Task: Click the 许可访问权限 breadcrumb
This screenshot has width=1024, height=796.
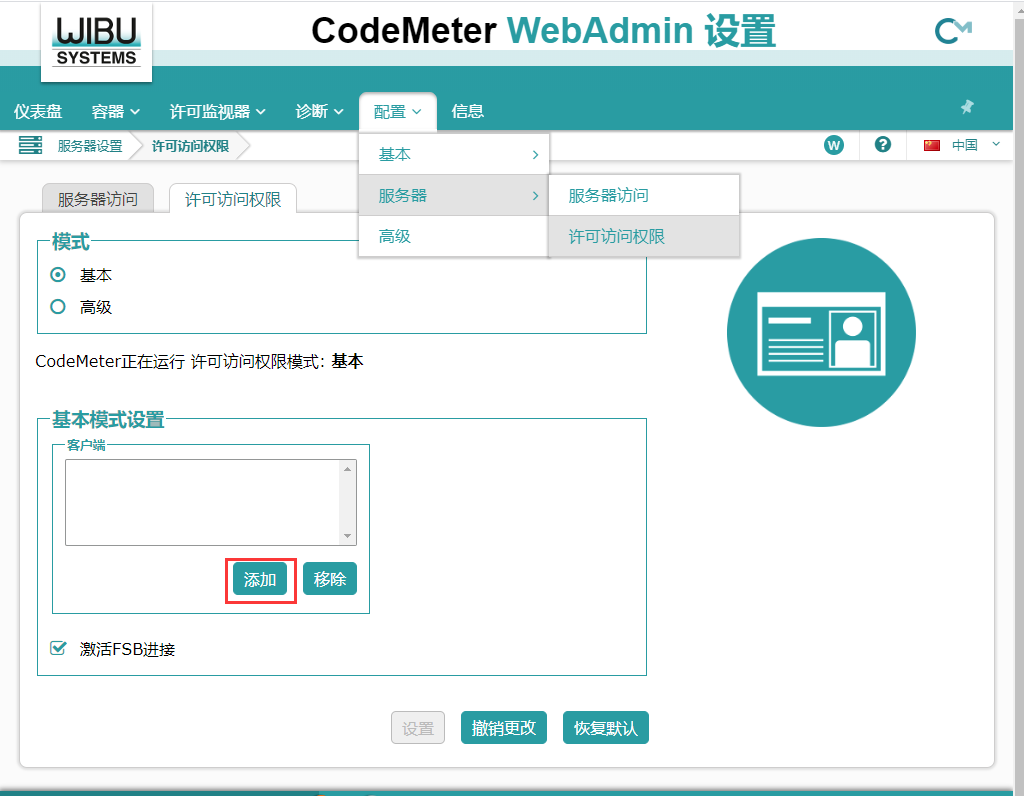Action: (x=191, y=146)
